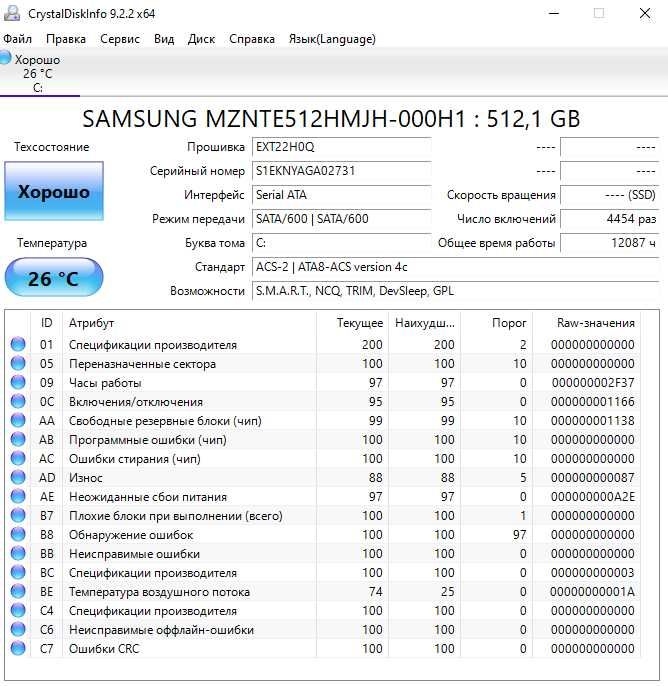Click the Возможности field with S.M.A.R.T.
Viewport: 668px width, 686px height.
pos(455,291)
